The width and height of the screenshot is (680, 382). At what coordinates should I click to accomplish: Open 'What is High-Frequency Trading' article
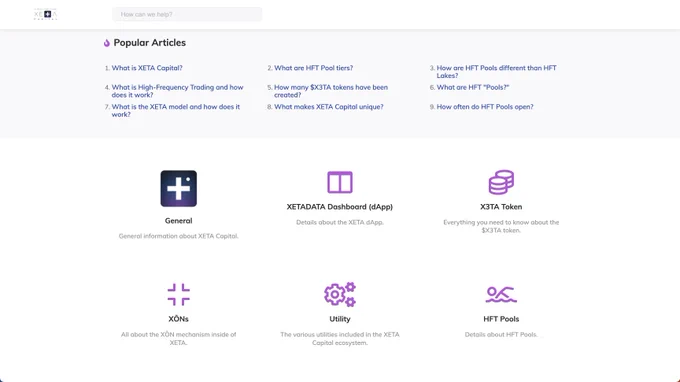coord(177,91)
